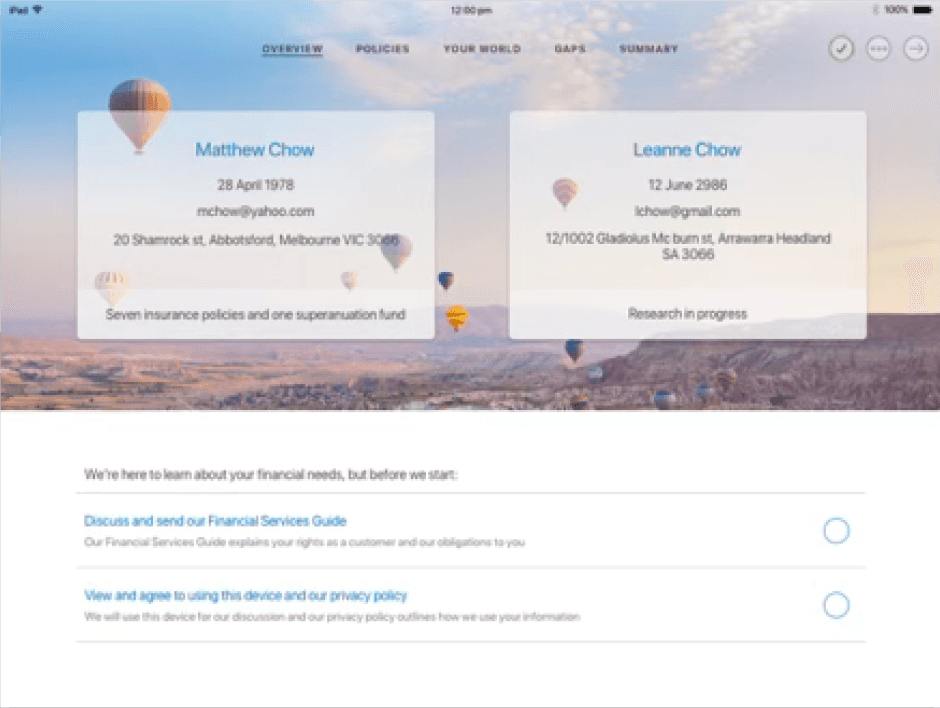Select the Gaps tab
Viewport: 940px width, 708px height.
coord(570,49)
